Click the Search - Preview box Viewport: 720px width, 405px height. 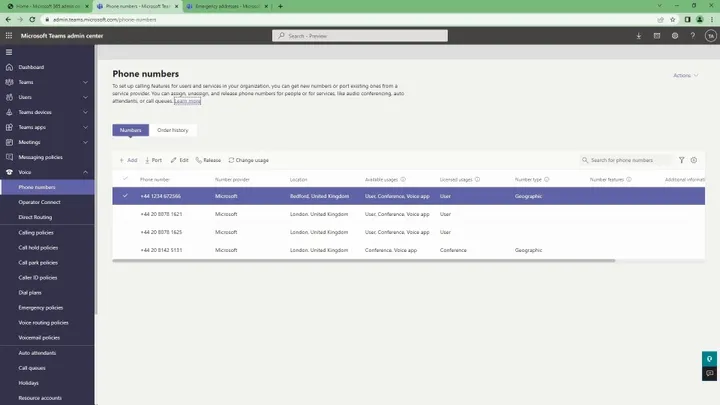click(x=360, y=36)
